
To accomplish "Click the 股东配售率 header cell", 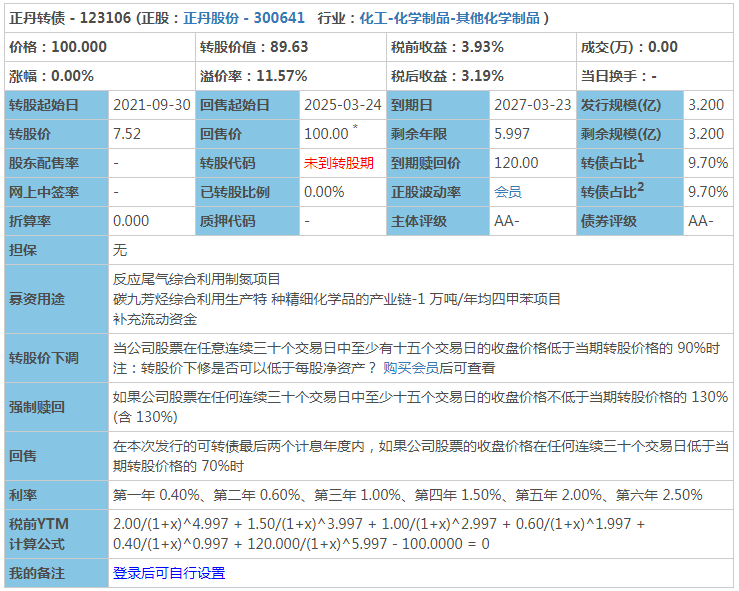I will [x=57, y=163].
